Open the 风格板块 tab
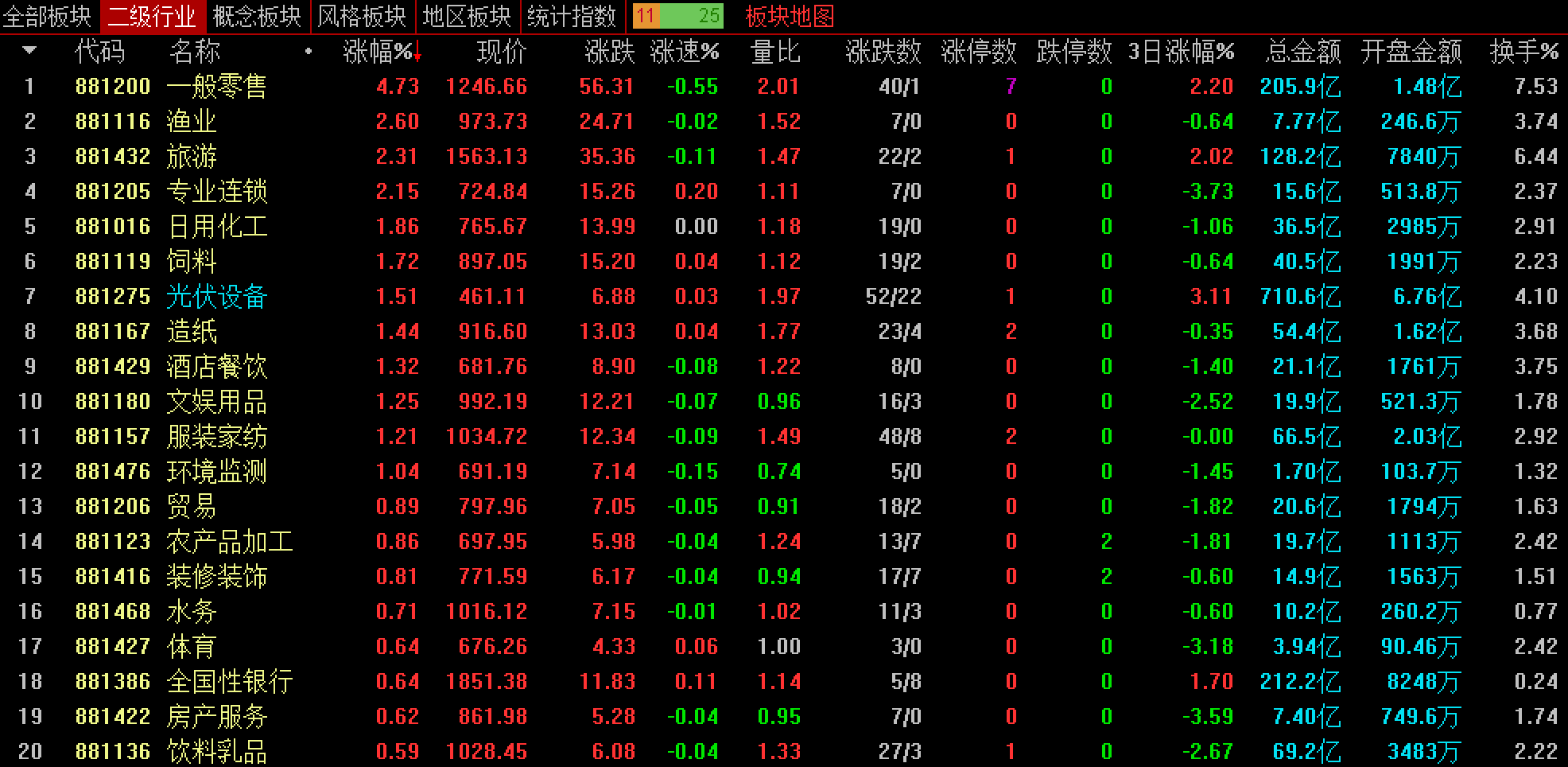Screen dimensions: 1568x767 [362, 16]
